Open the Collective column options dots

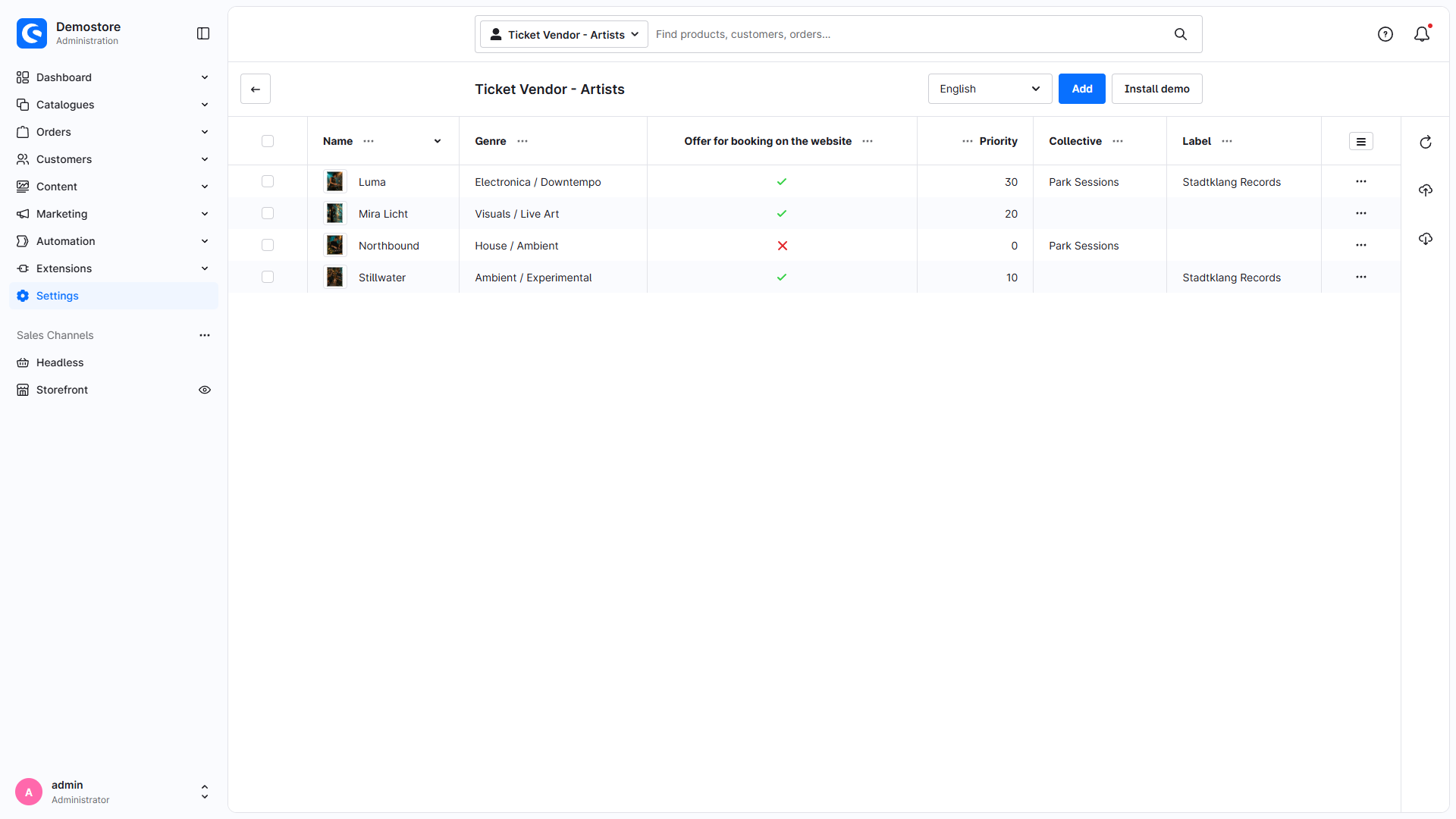[1118, 141]
